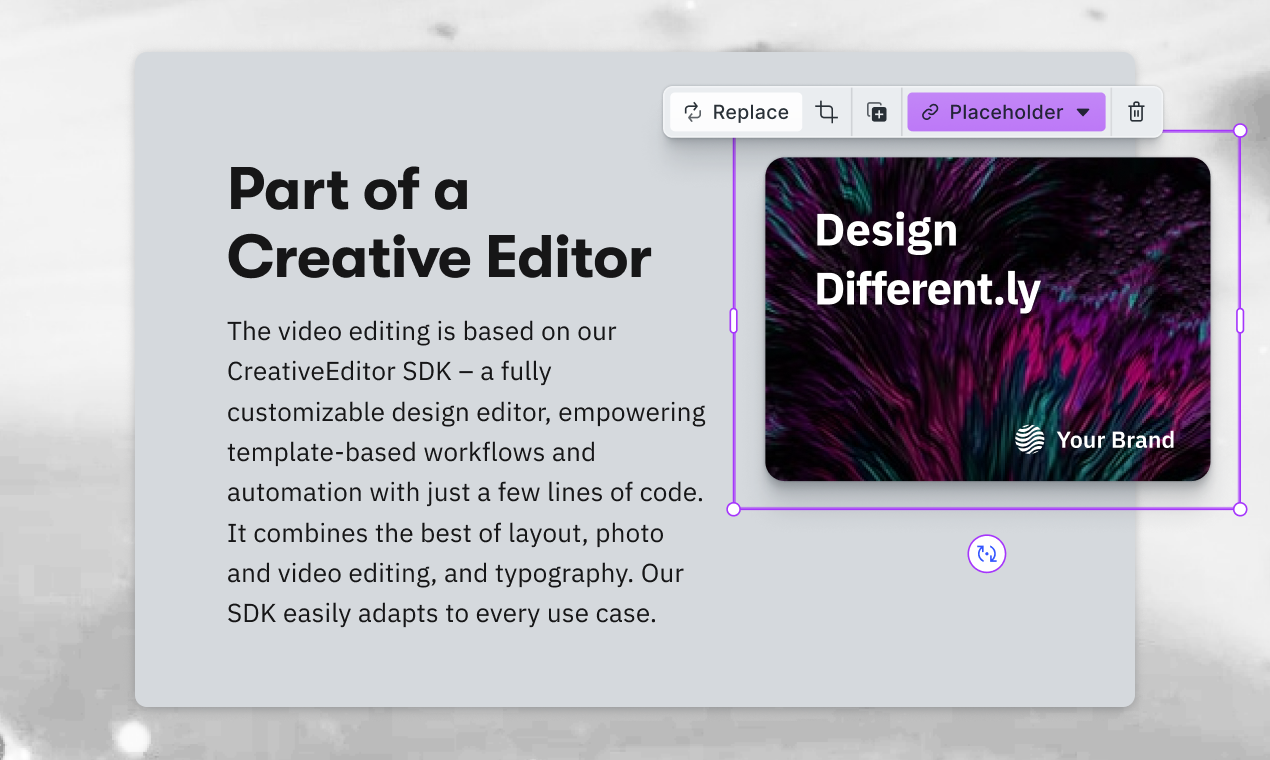Image resolution: width=1270 pixels, height=760 pixels.
Task: Click the right edge resize handle
Action: [x=1240, y=320]
